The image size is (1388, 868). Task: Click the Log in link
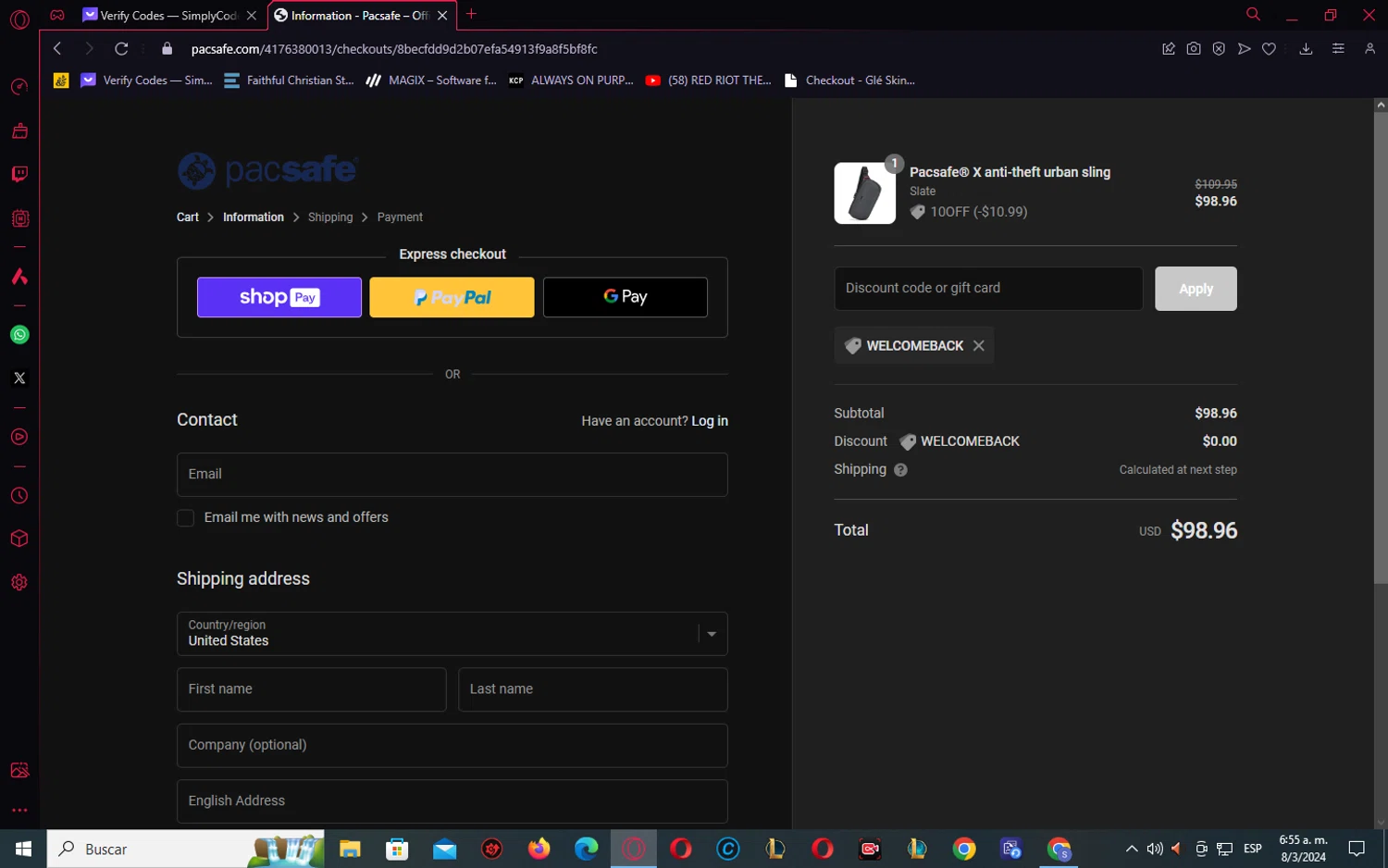coord(710,421)
